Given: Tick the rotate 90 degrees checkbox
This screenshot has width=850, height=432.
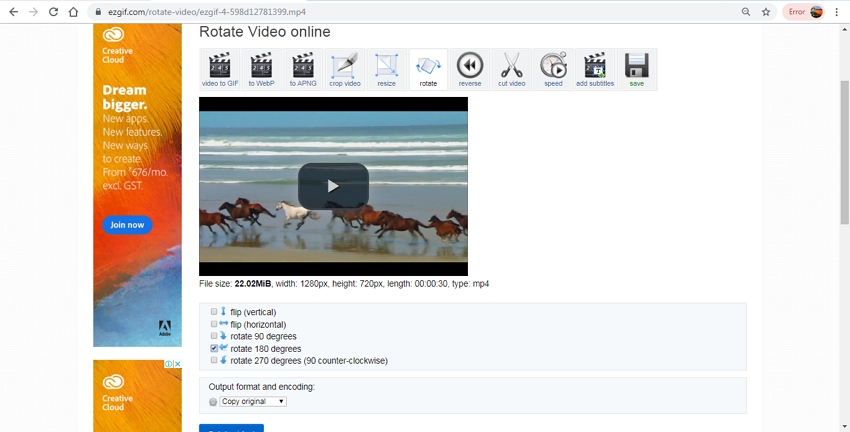Looking at the screenshot, I should pyautogui.click(x=214, y=336).
